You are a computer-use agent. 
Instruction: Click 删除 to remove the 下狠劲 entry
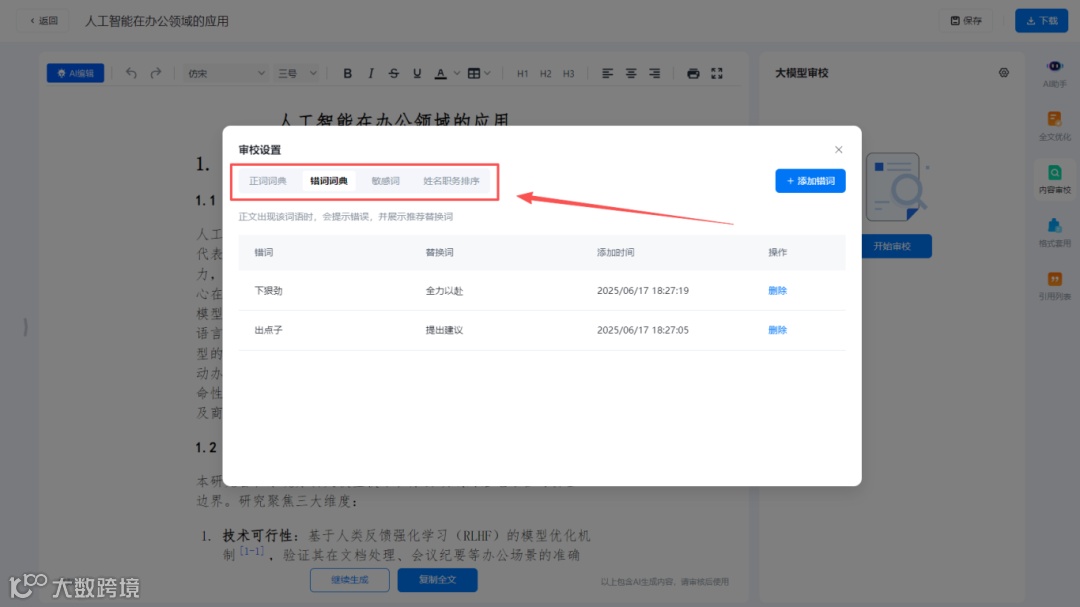[778, 291]
